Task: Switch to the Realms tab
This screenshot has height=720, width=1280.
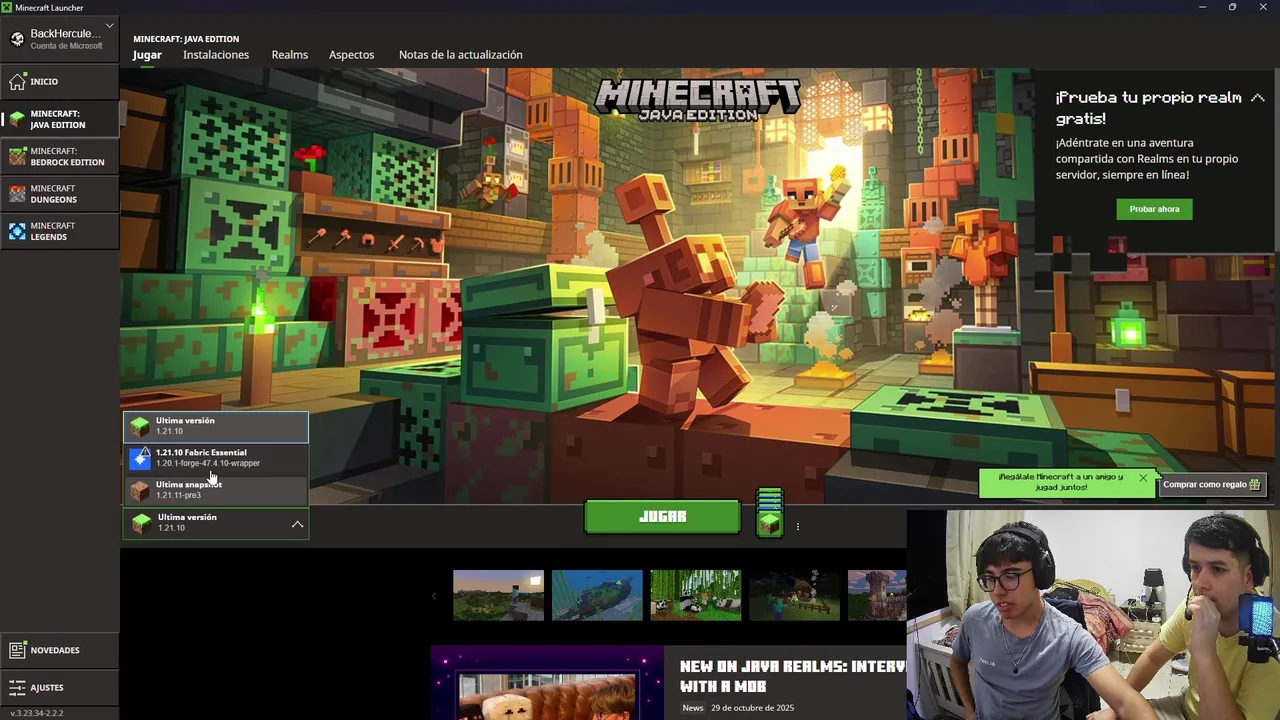Action: coord(290,55)
